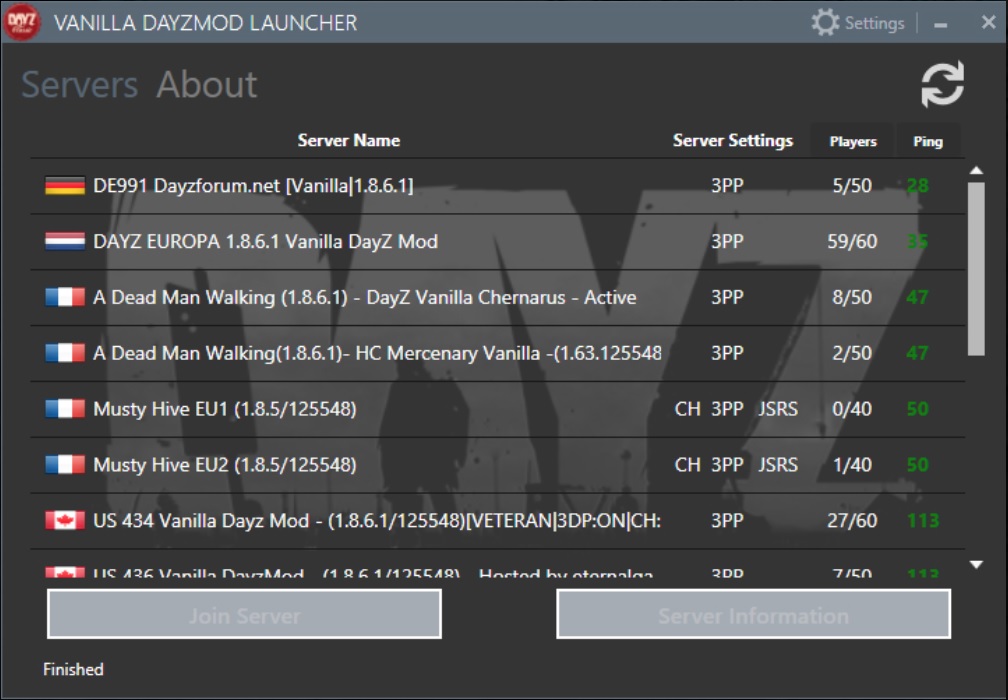The width and height of the screenshot is (1008, 700).
Task: Select Musty Hive EU2 server
Action: click(498, 465)
